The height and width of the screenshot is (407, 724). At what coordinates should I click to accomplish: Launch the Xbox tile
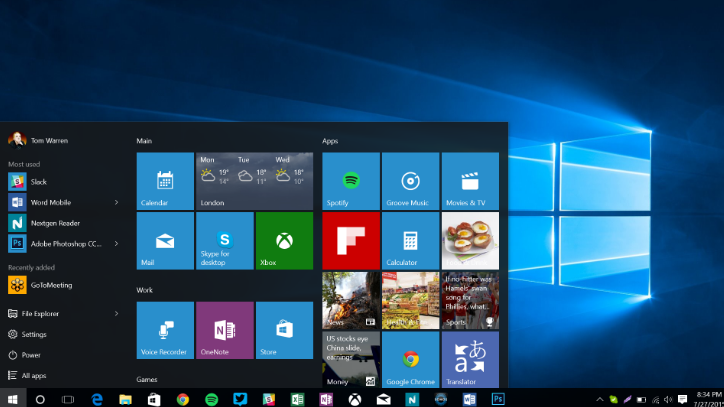pos(284,241)
